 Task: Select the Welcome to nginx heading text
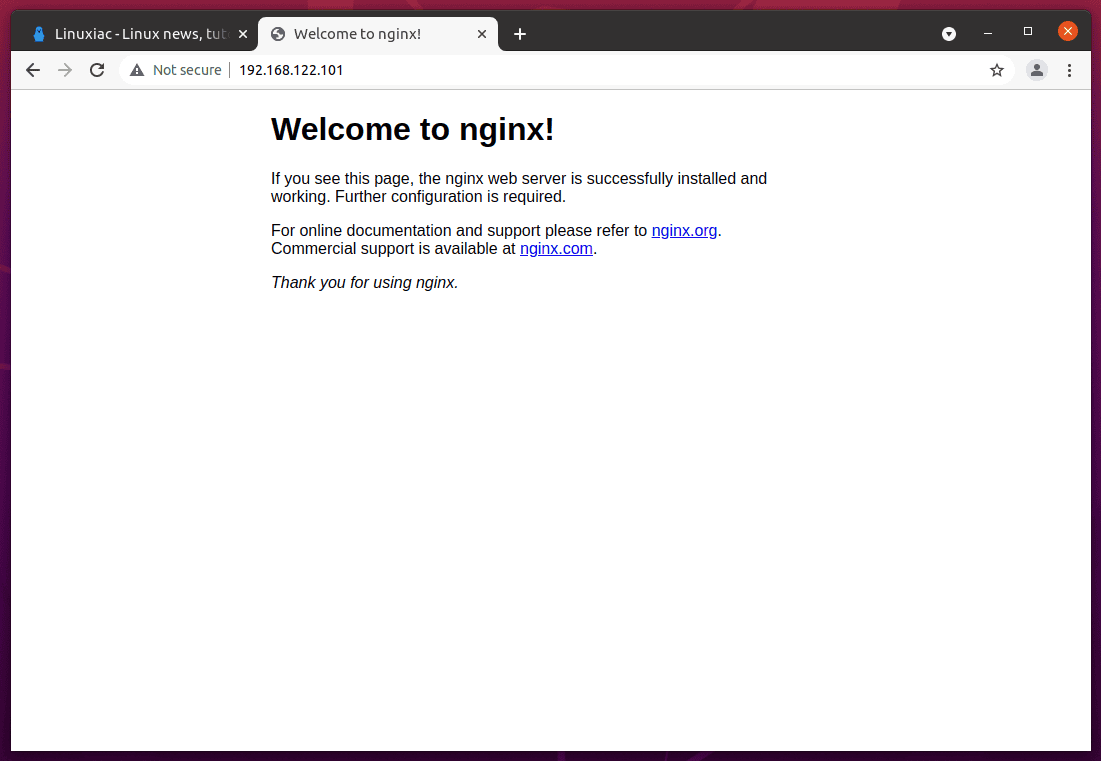(412, 129)
